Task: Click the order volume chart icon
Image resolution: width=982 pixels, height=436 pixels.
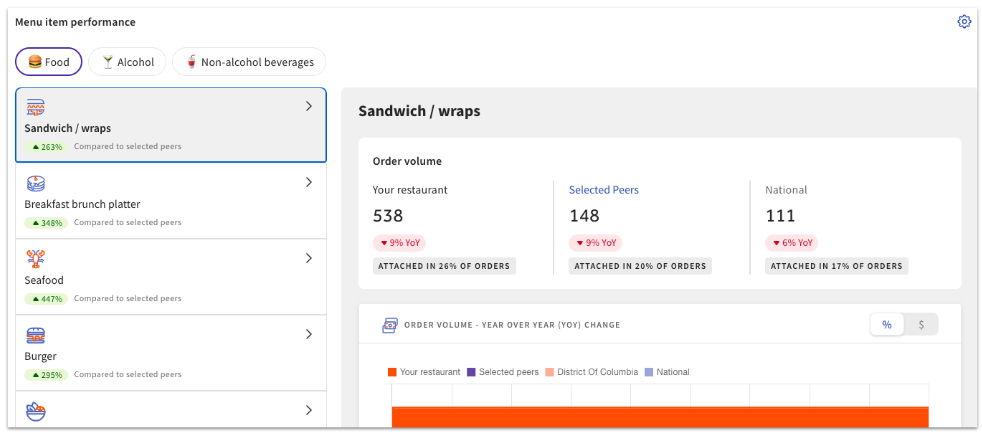Action: point(390,325)
